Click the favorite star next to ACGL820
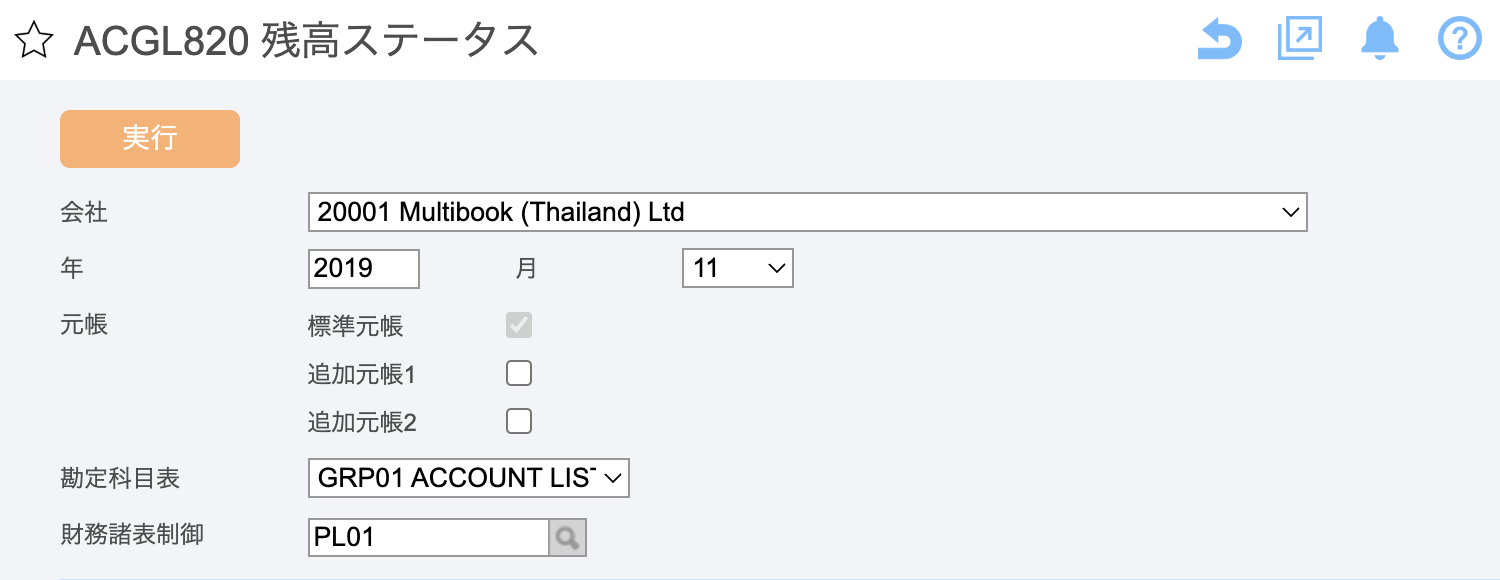The height and width of the screenshot is (580, 1500). 33,41
